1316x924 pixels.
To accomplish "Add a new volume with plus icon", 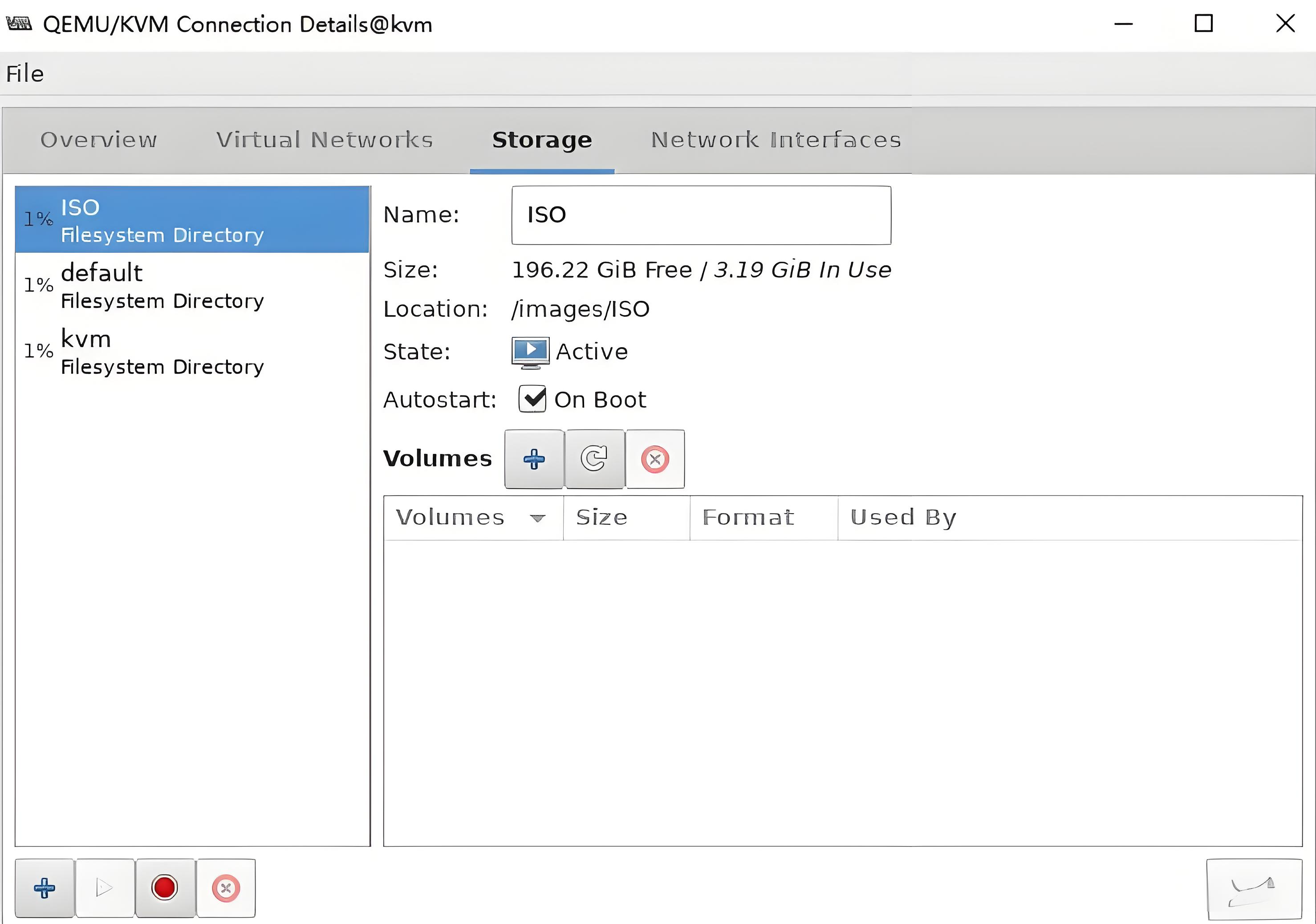I will click(x=534, y=458).
